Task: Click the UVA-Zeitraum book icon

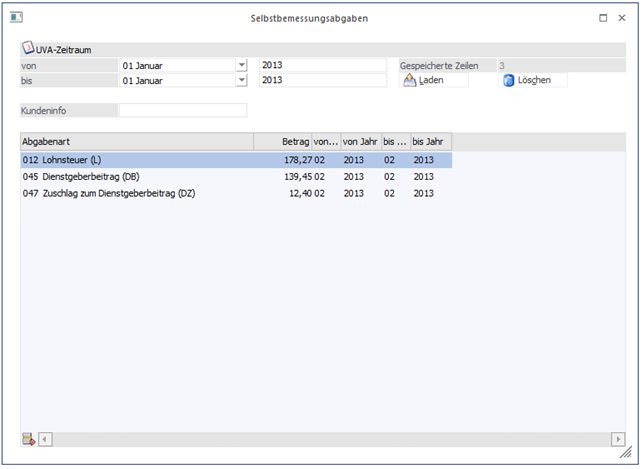Action: [27, 48]
